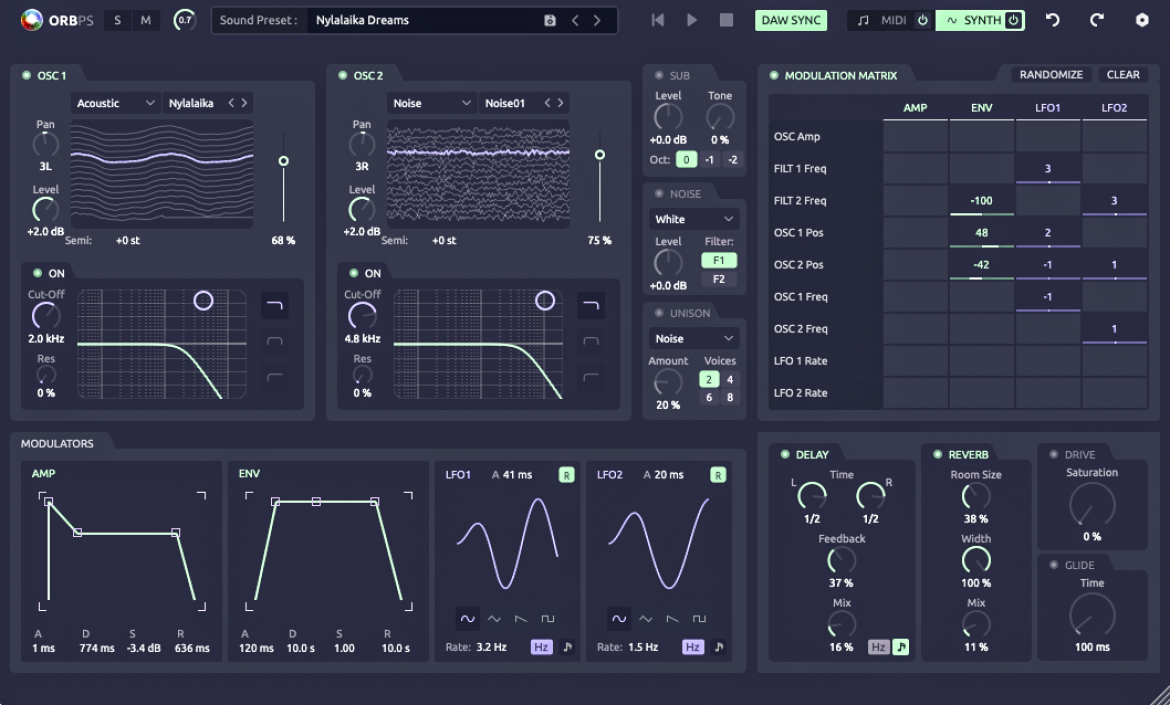Select previous OSC 1 Nylalaika waveform
Viewport: 1170px width, 705px height.
coord(231,103)
